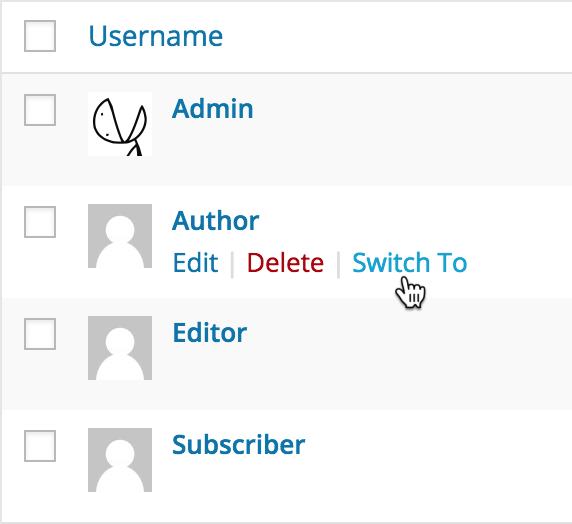Click the Admin user's sketch avatar
This screenshot has height=524, width=572.
click(x=120, y=124)
